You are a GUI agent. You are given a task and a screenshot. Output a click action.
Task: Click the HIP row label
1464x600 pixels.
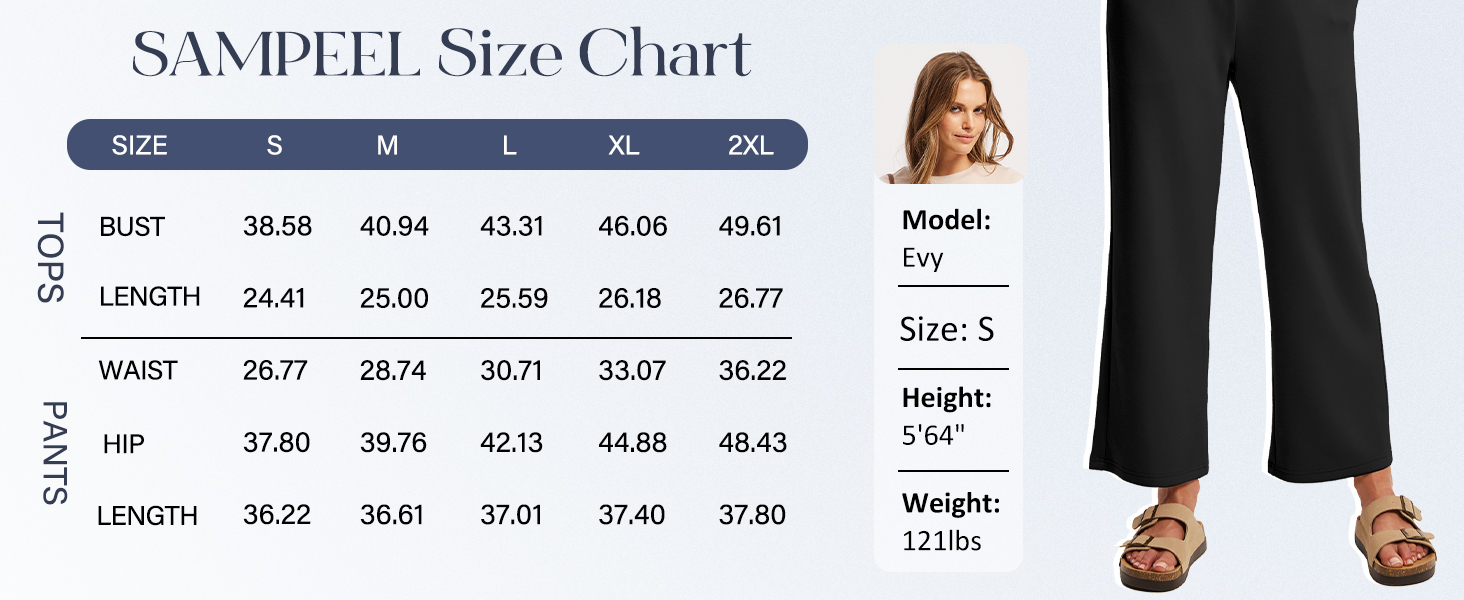point(124,443)
